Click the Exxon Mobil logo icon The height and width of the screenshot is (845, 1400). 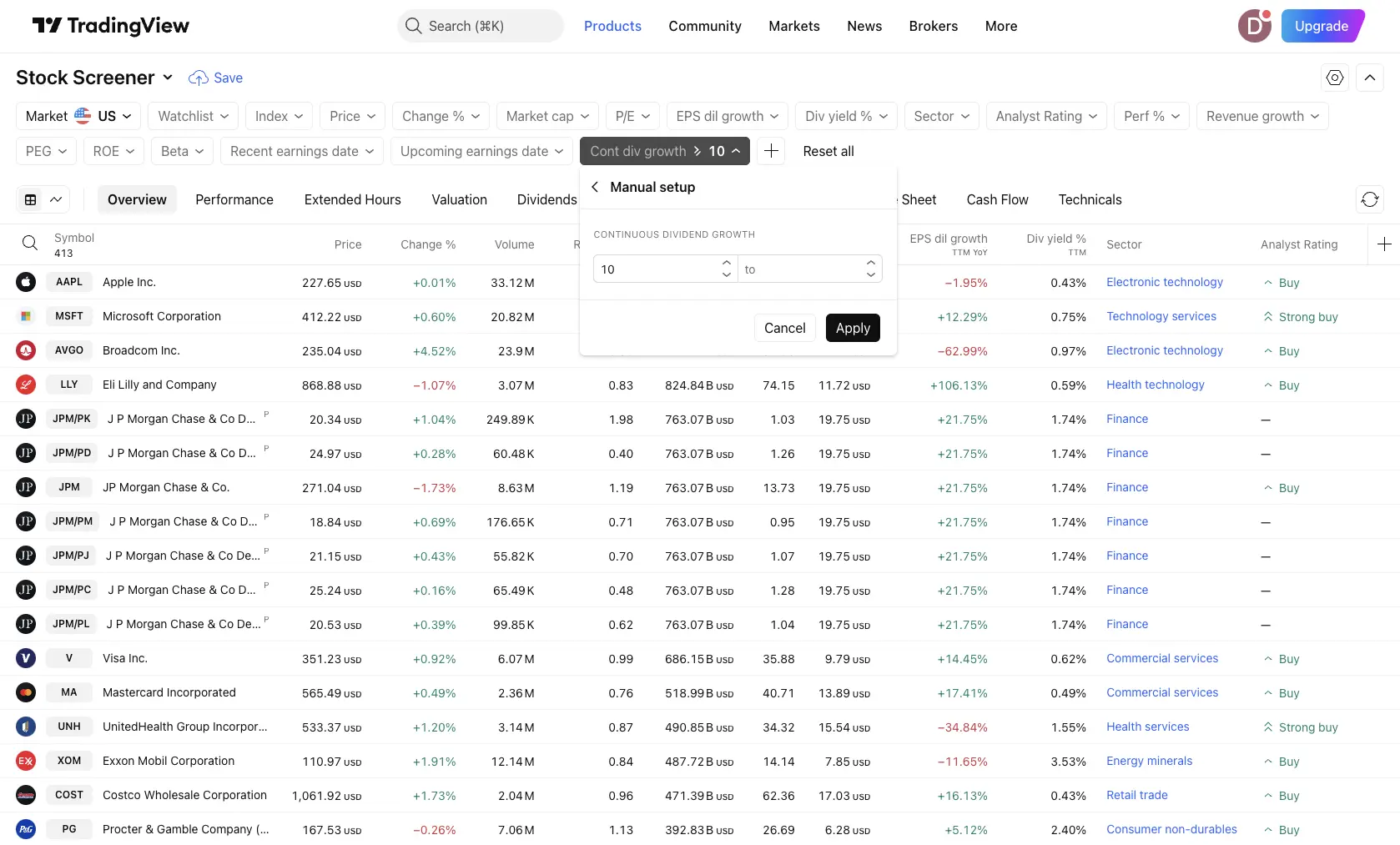tap(26, 761)
